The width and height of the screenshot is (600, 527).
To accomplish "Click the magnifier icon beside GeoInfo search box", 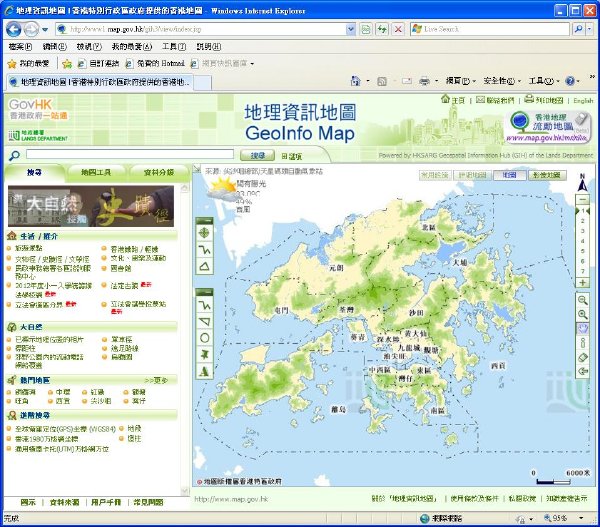I will pos(14,155).
